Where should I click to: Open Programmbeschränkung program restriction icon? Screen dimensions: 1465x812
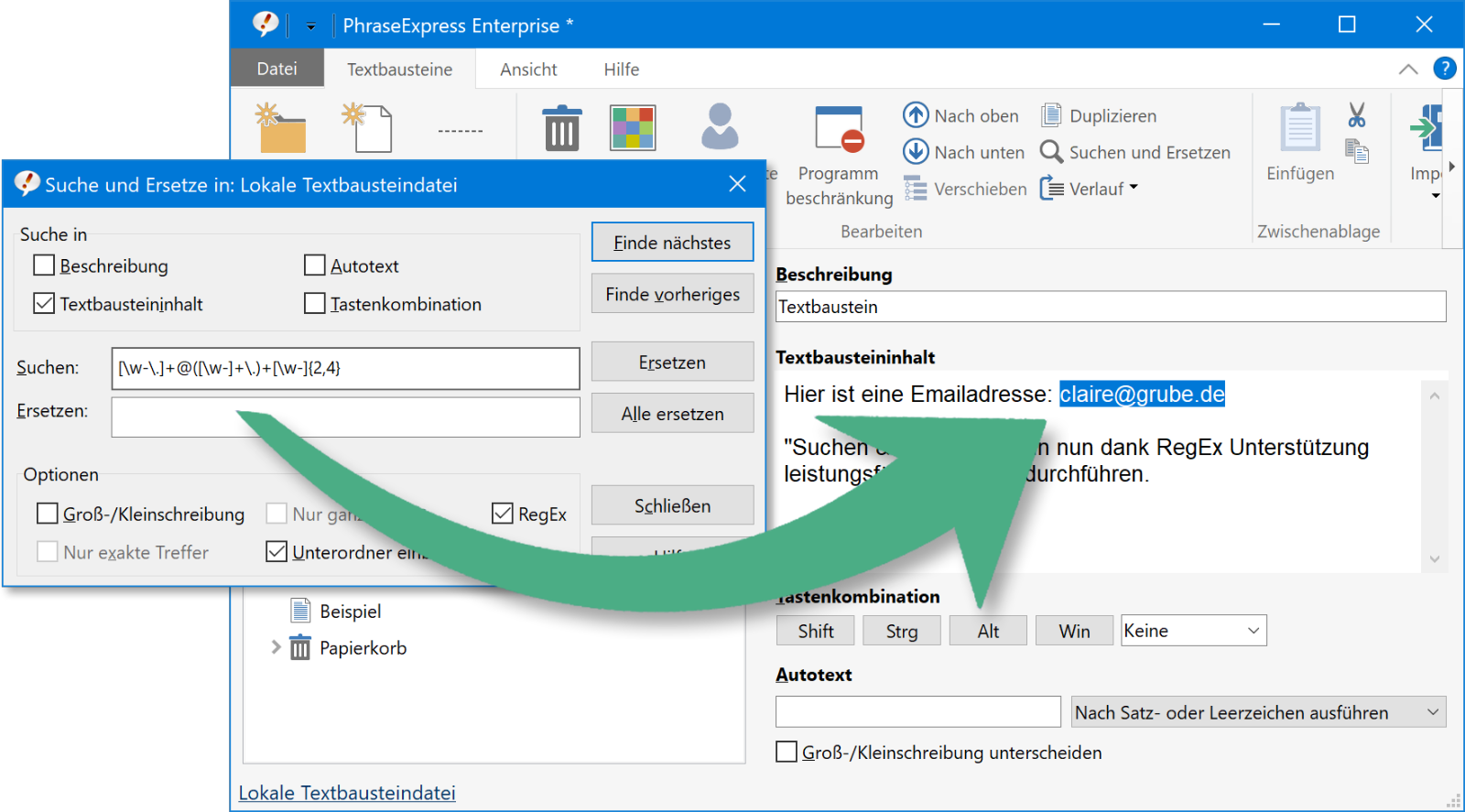tap(840, 129)
